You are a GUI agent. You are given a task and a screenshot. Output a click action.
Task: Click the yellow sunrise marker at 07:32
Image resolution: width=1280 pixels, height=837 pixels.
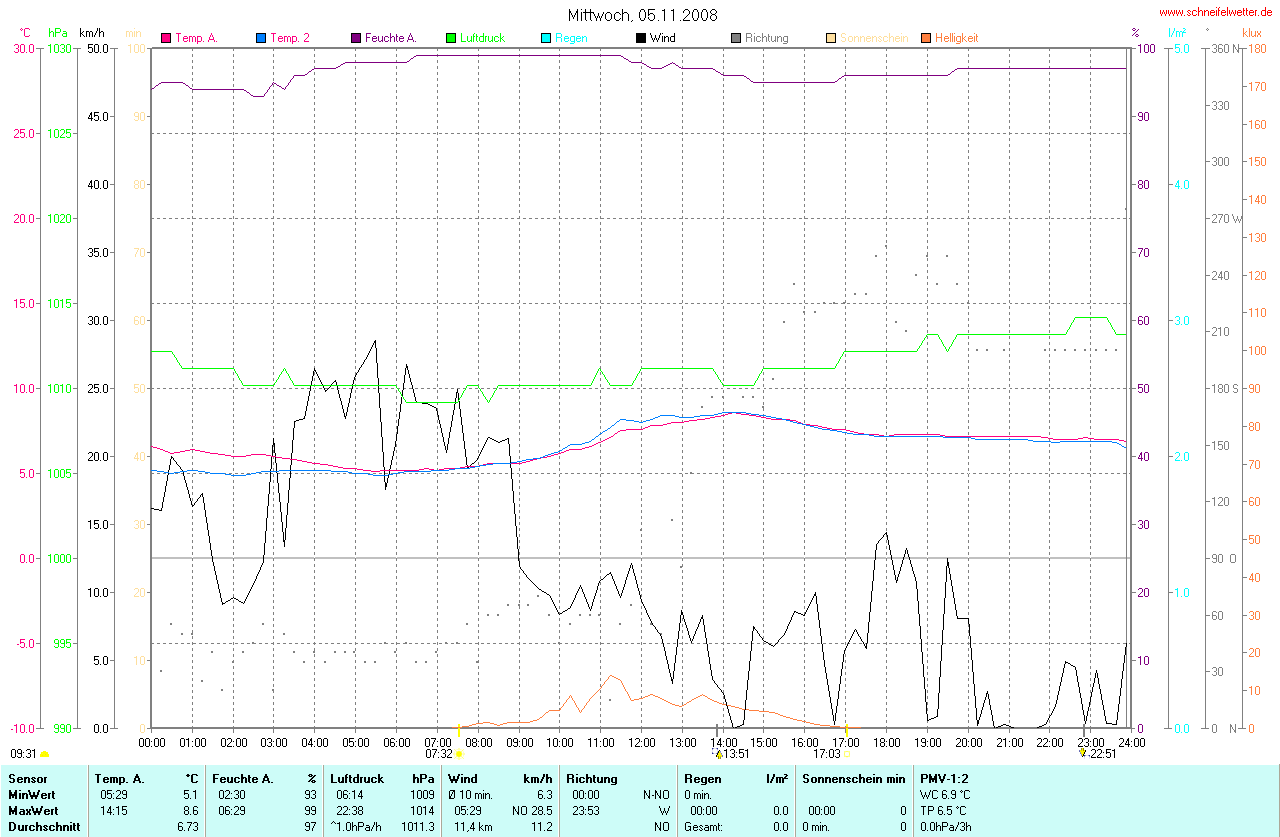(x=458, y=754)
